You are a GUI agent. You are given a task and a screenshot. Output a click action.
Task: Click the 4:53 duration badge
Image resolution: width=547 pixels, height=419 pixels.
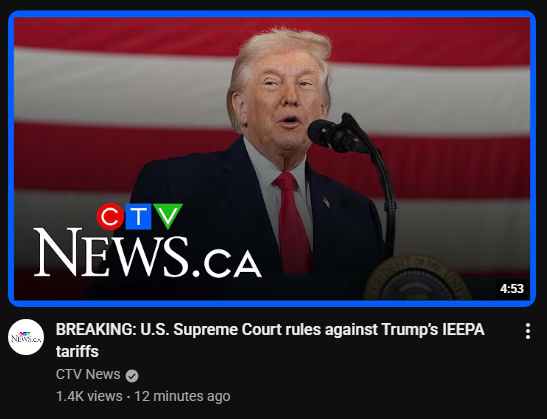click(x=512, y=289)
